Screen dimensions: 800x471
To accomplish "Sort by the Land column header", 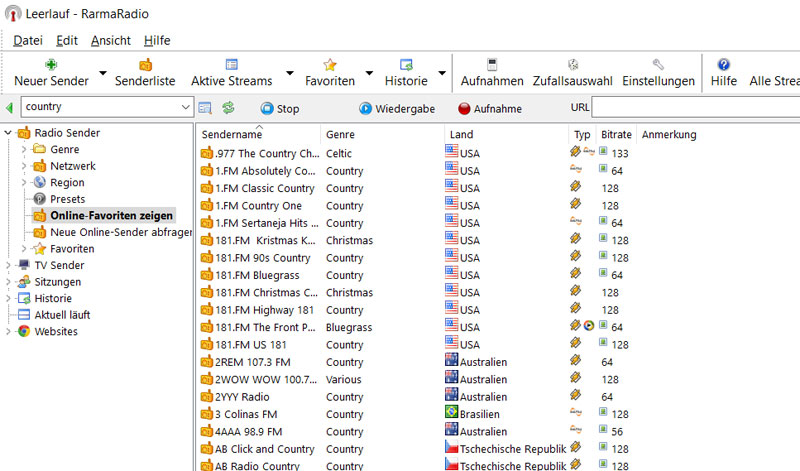I will point(506,134).
